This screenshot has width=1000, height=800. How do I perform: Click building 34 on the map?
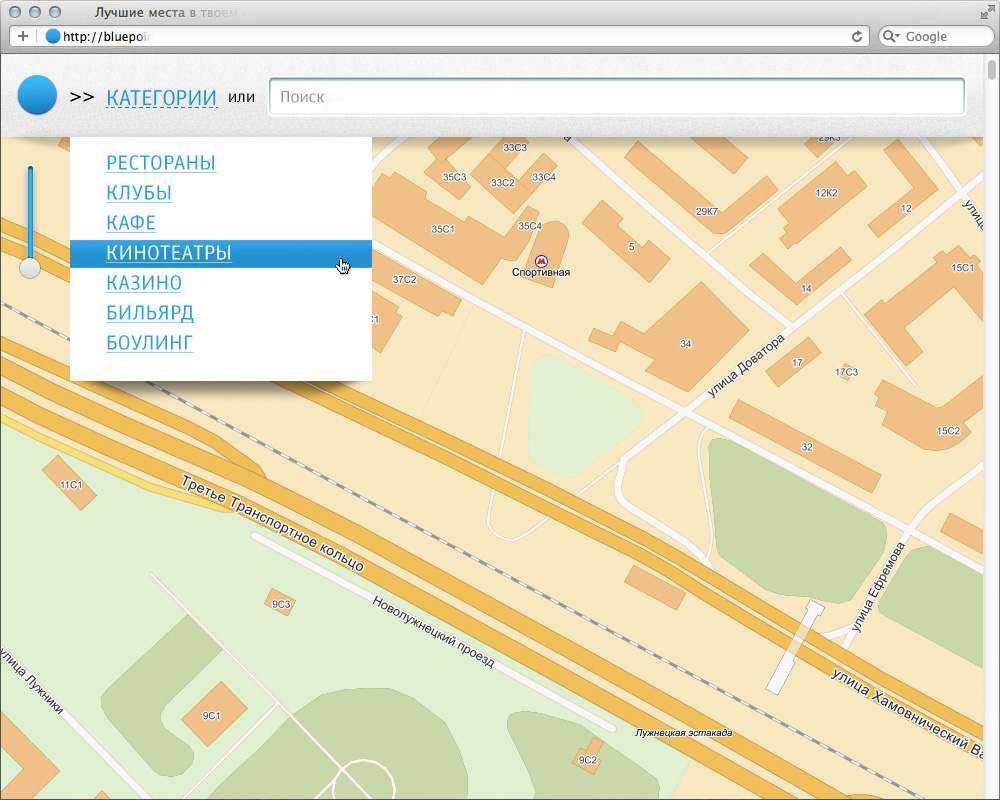[x=685, y=343]
